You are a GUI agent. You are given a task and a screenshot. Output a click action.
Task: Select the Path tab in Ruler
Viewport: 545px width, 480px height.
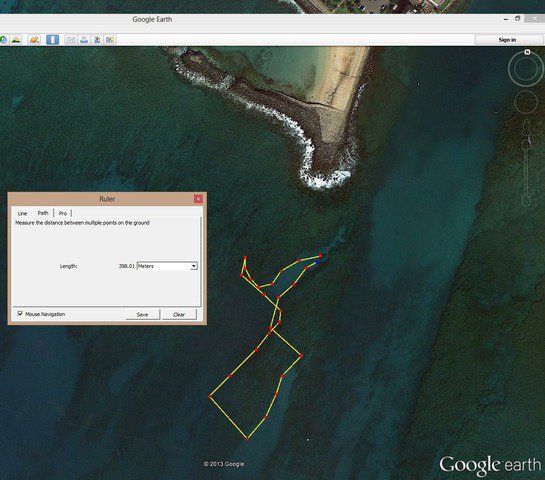click(43, 213)
